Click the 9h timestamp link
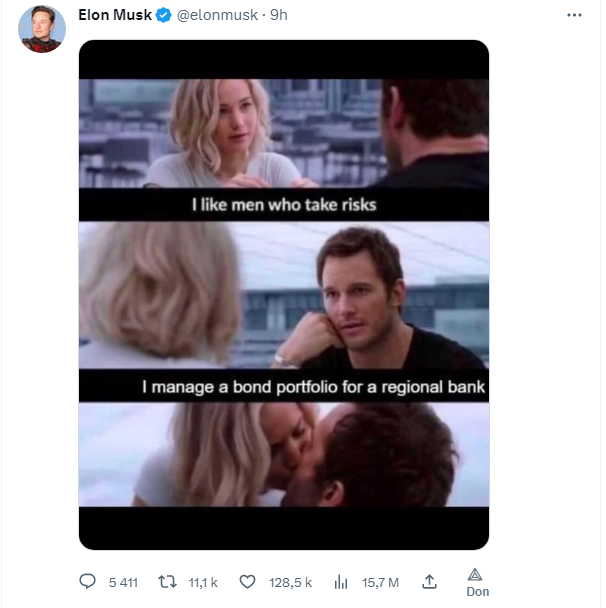606x608 pixels. [279, 17]
